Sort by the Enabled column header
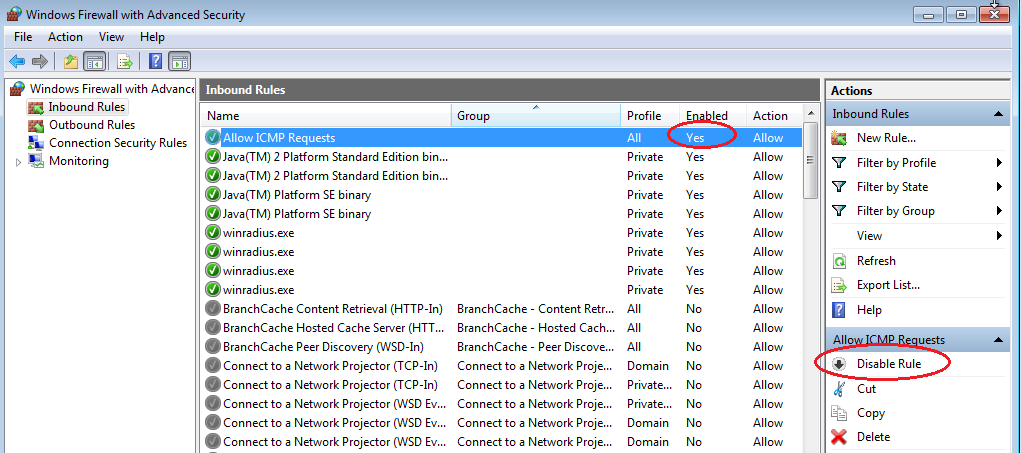Screen dimensions: 1021x453 (713, 116)
